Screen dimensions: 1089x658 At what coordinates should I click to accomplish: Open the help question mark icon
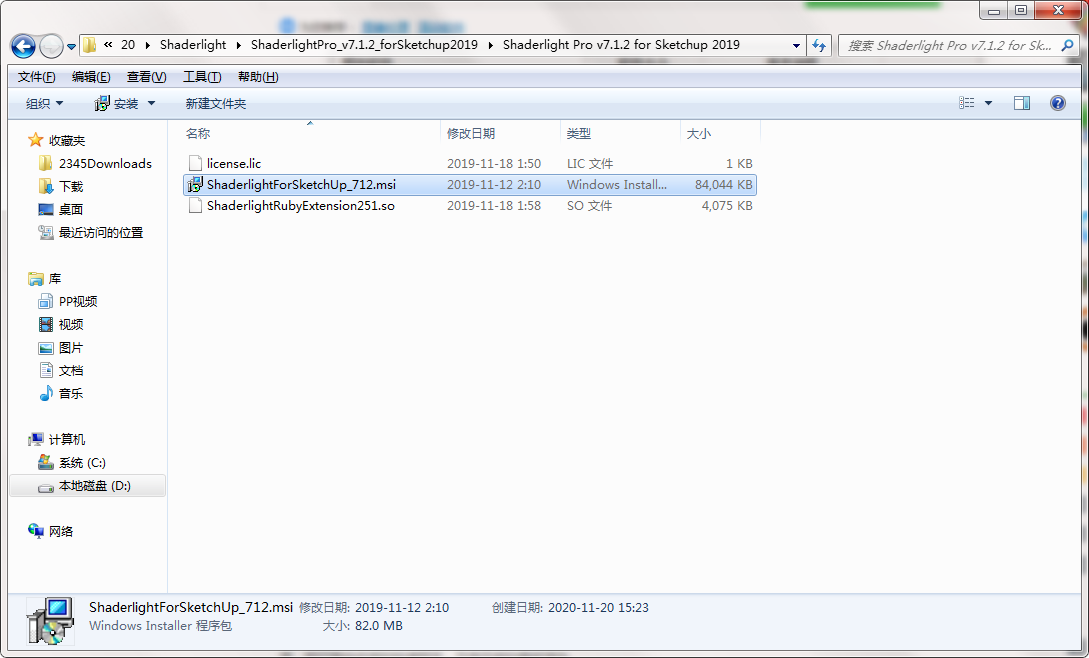click(x=1058, y=103)
